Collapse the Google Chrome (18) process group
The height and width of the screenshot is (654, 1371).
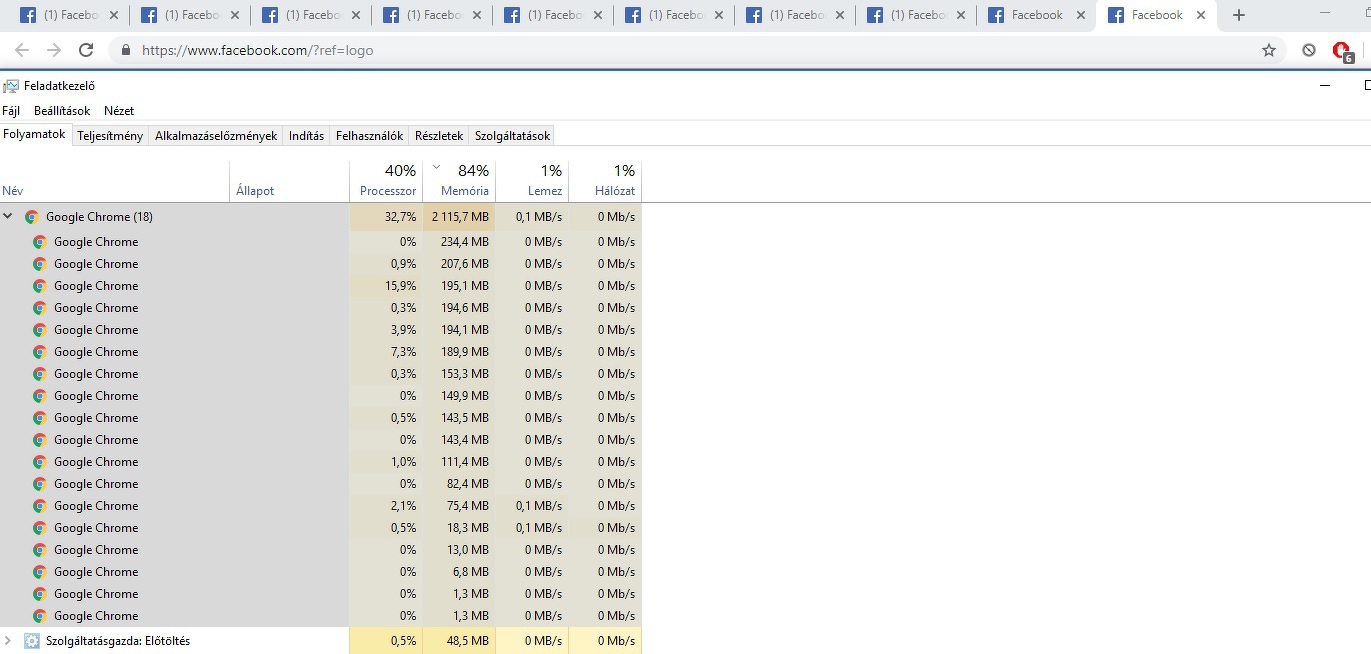tap(8, 216)
